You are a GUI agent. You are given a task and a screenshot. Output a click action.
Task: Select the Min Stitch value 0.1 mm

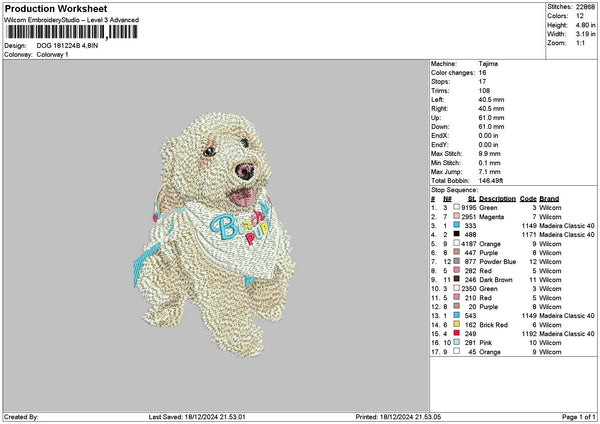[x=489, y=163]
